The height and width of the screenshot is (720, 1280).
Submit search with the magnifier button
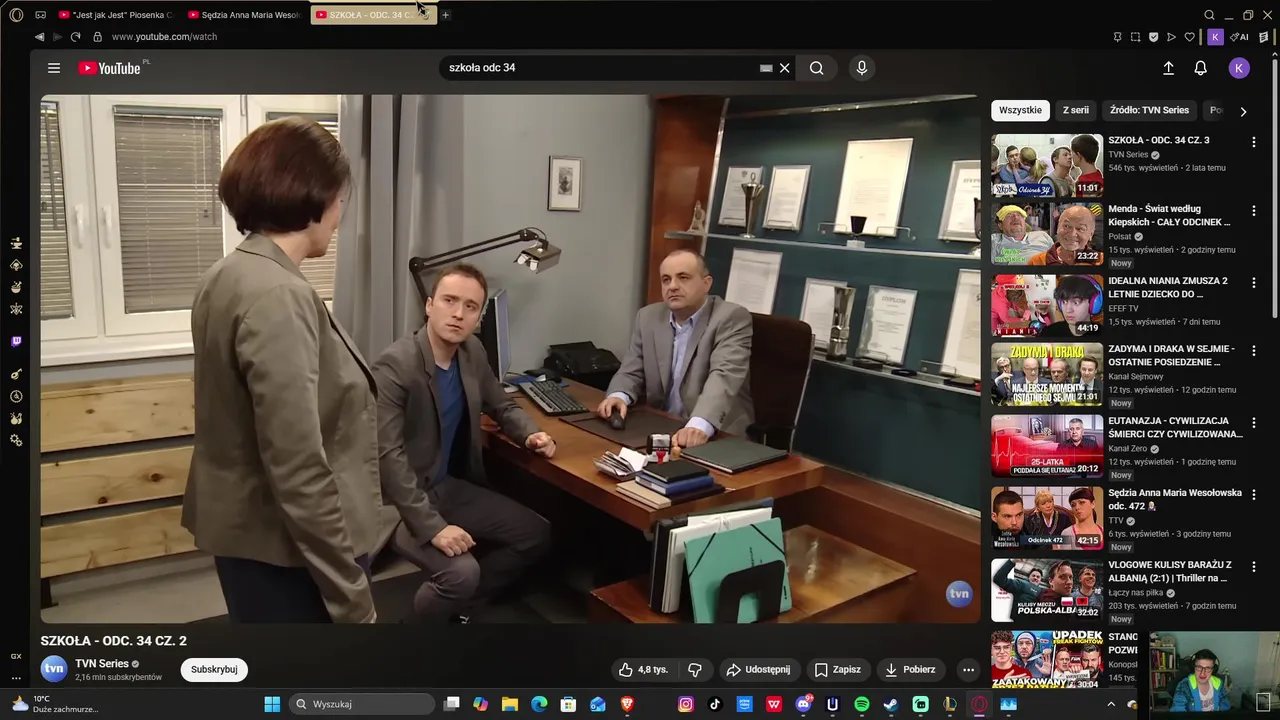pyautogui.click(x=817, y=68)
